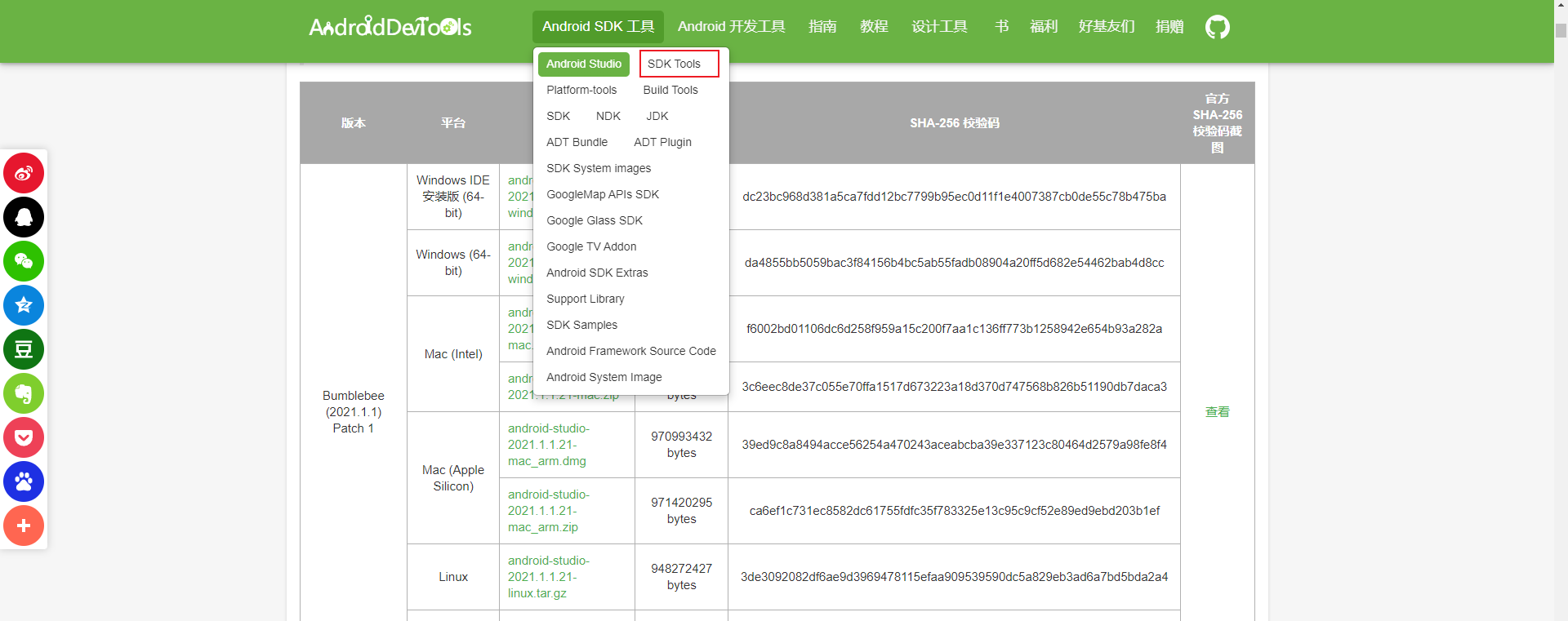The image size is (1568, 621).
Task: Click SHA-256 starting dc23bc968d
Action: click(954, 197)
